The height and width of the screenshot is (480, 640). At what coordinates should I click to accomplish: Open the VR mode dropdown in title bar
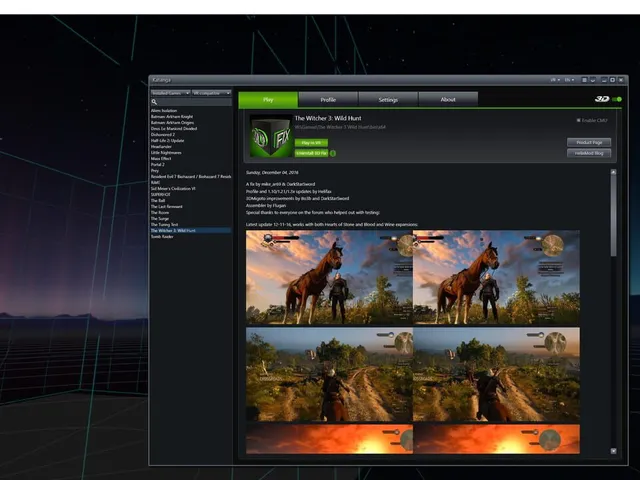(555, 80)
